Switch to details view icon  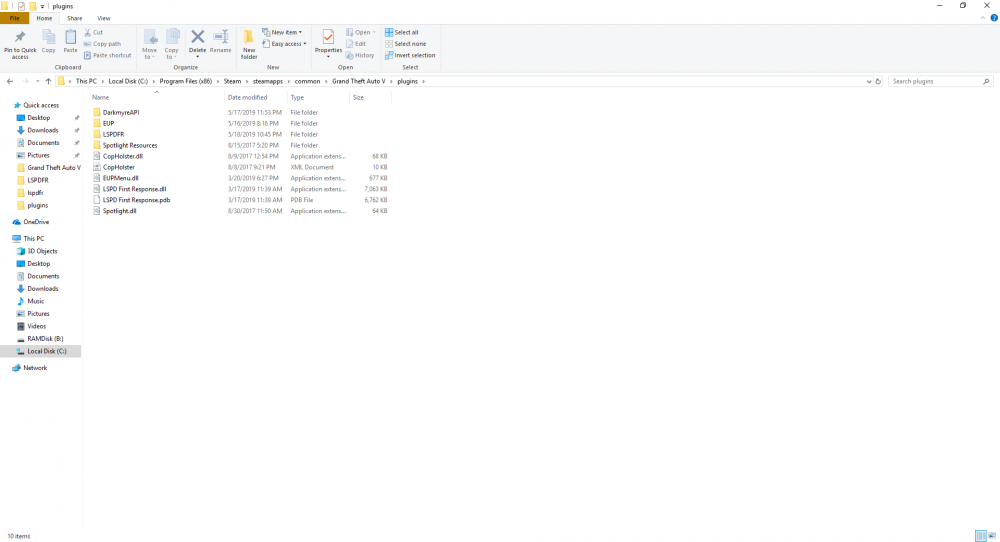[x=981, y=536]
